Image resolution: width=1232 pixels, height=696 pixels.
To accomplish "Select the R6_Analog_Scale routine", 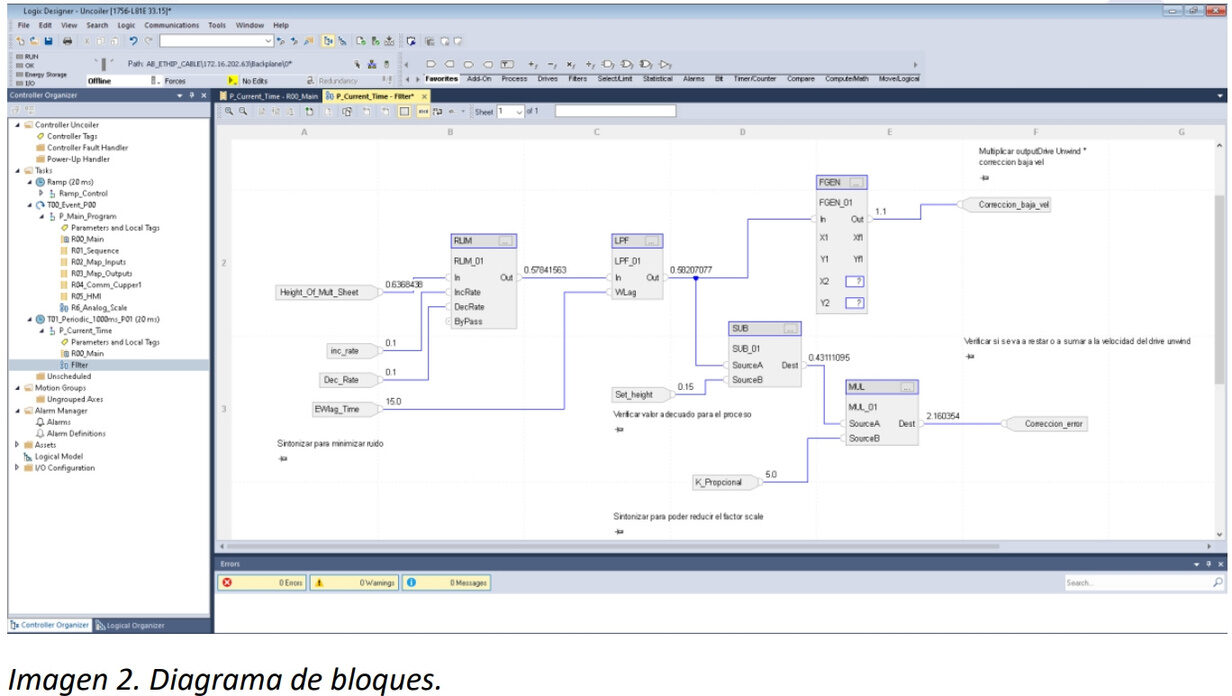I will pyautogui.click(x=98, y=307).
